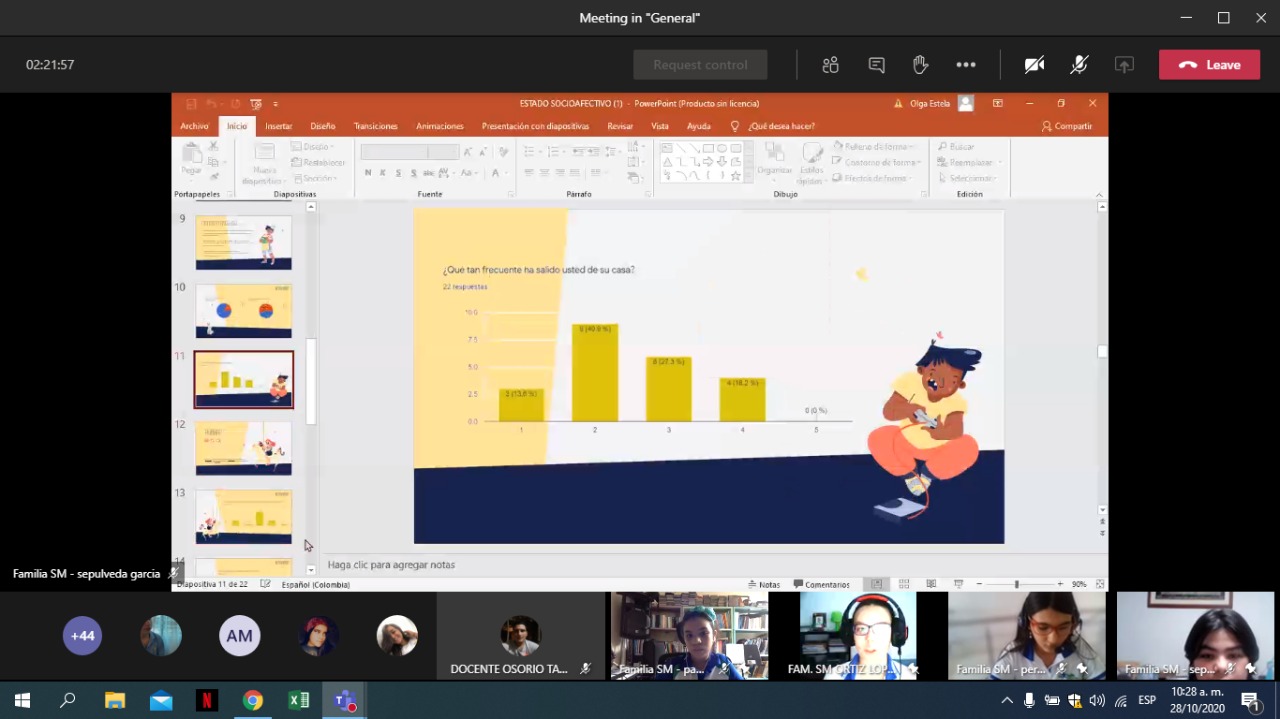
Task: Open the participants panel in Teams
Action: [x=830, y=65]
